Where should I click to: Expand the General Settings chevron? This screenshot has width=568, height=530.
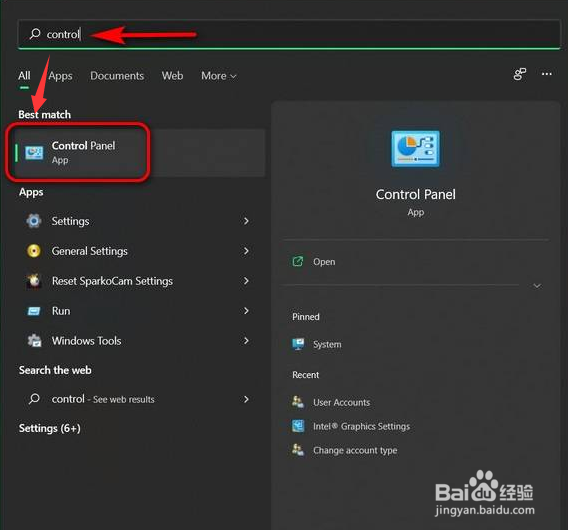pyautogui.click(x=246, y=251)
